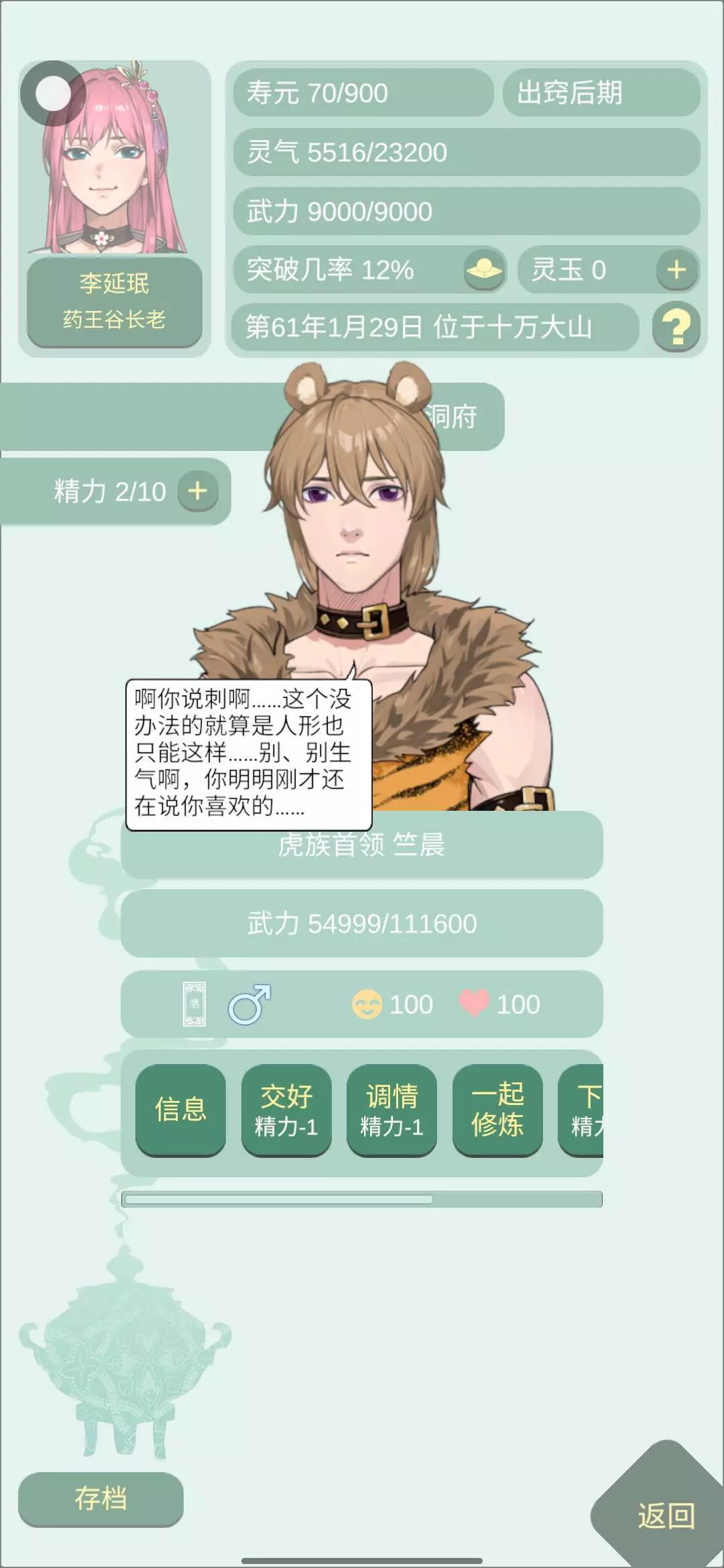Add 灵玊 with the plus icon
This screenshot has height=1568, width=724.
click(676, 270)
